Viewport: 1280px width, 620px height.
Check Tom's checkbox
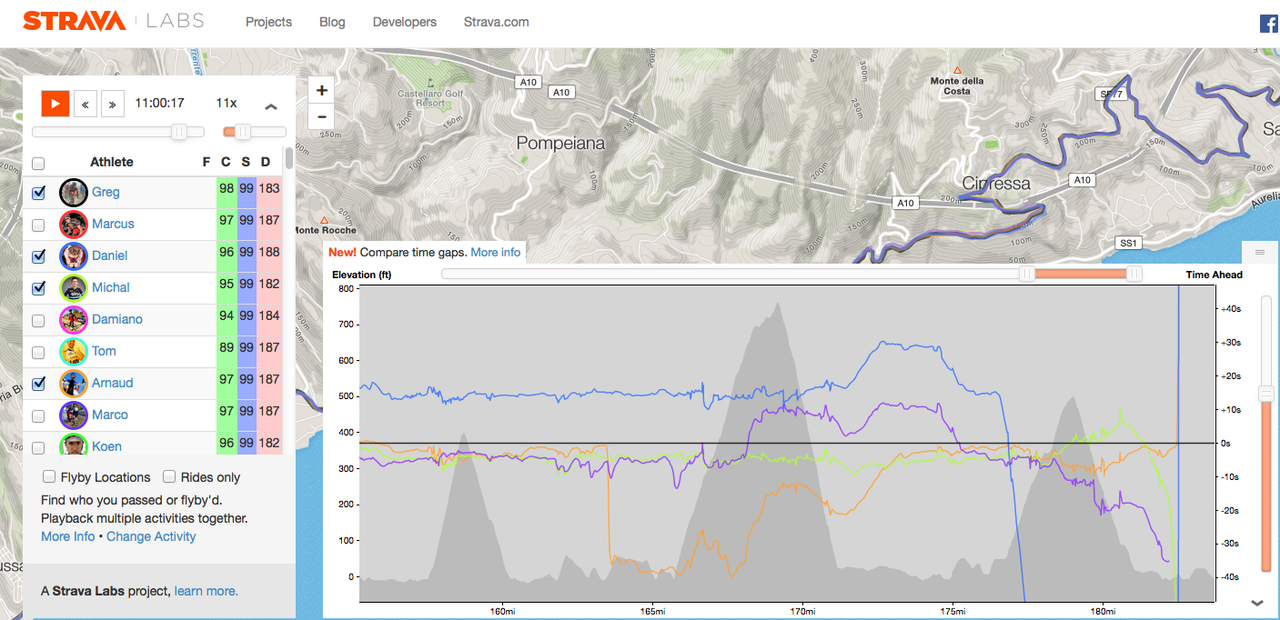[x=38, y=352]
